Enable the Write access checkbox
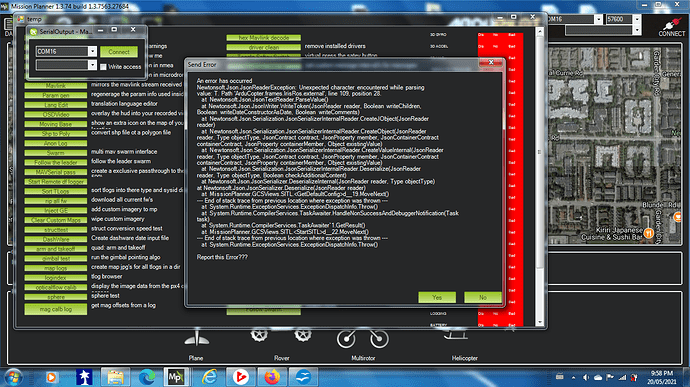Screen dimensions: 690x387 pos(103,67)
